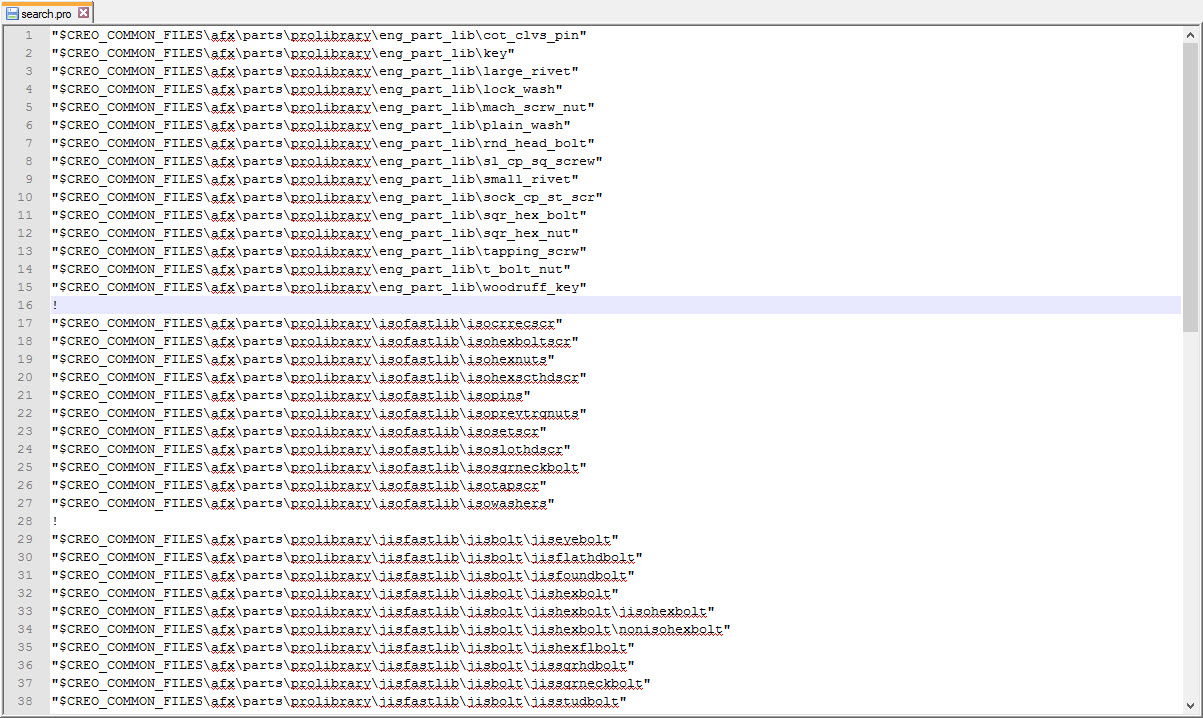Click the line ending with sl_cp_sq_screw

[327, 161]
